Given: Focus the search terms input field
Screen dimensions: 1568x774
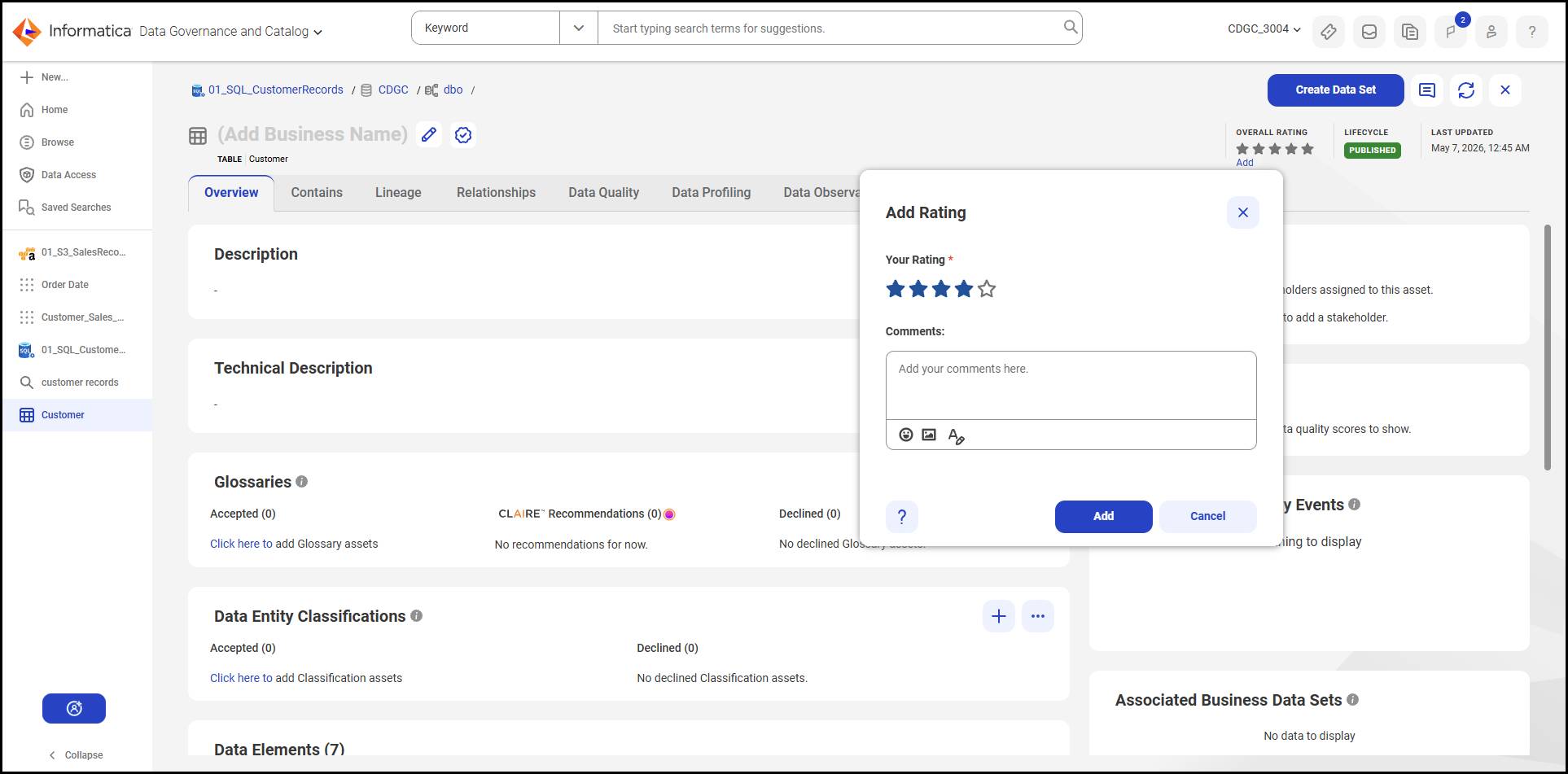Looking at the screenshot, I should [830, 28].
